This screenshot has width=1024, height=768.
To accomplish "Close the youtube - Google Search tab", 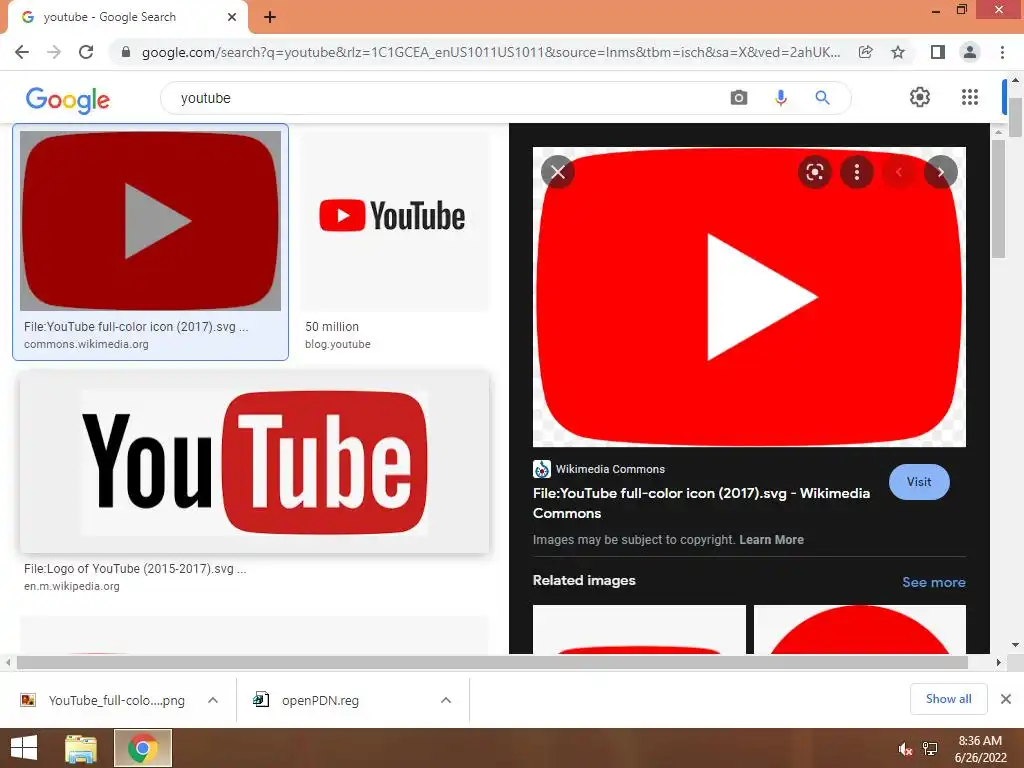I will (x=232, y=17).
